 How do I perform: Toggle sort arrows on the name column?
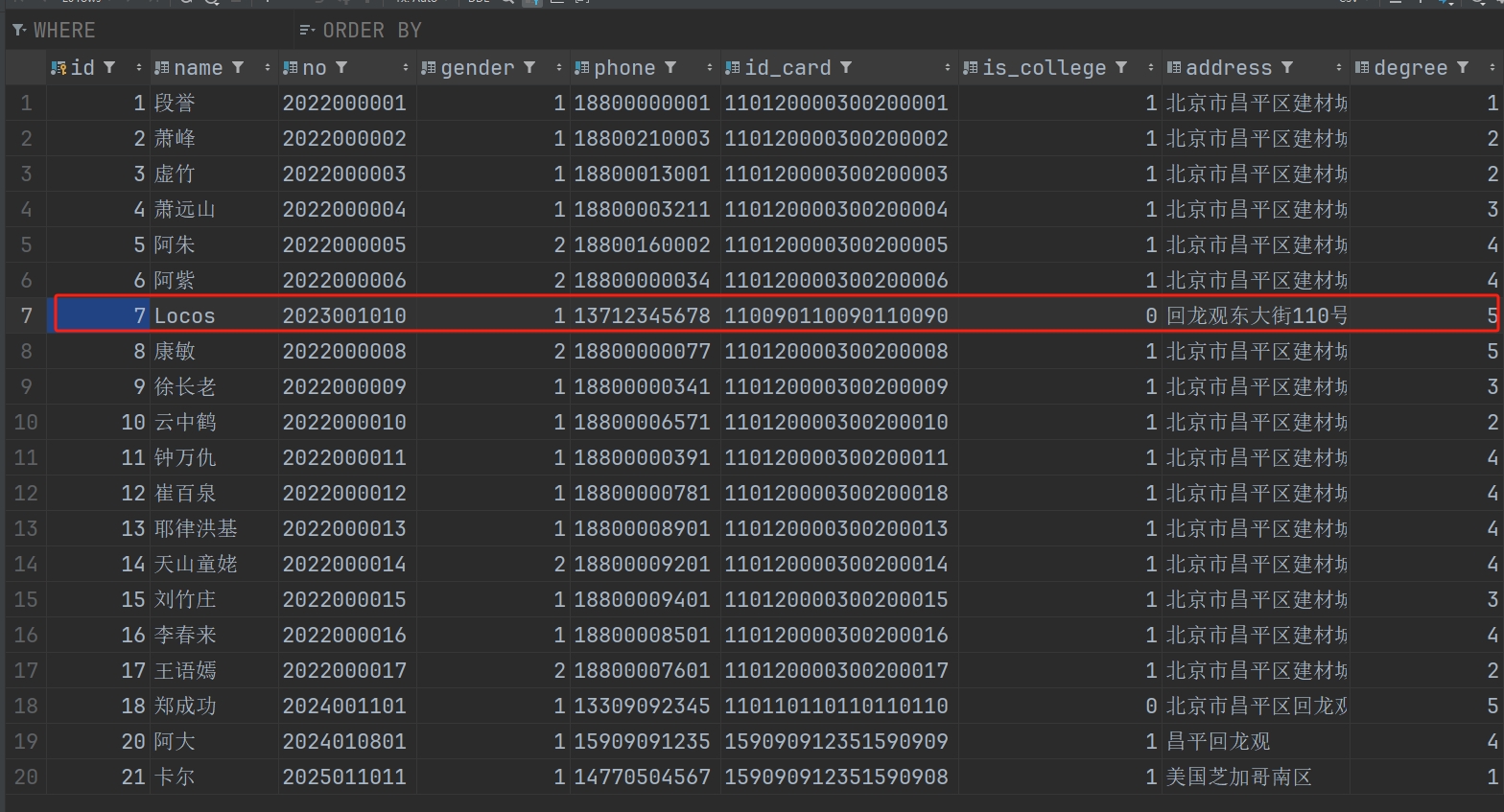pos(268,68)
